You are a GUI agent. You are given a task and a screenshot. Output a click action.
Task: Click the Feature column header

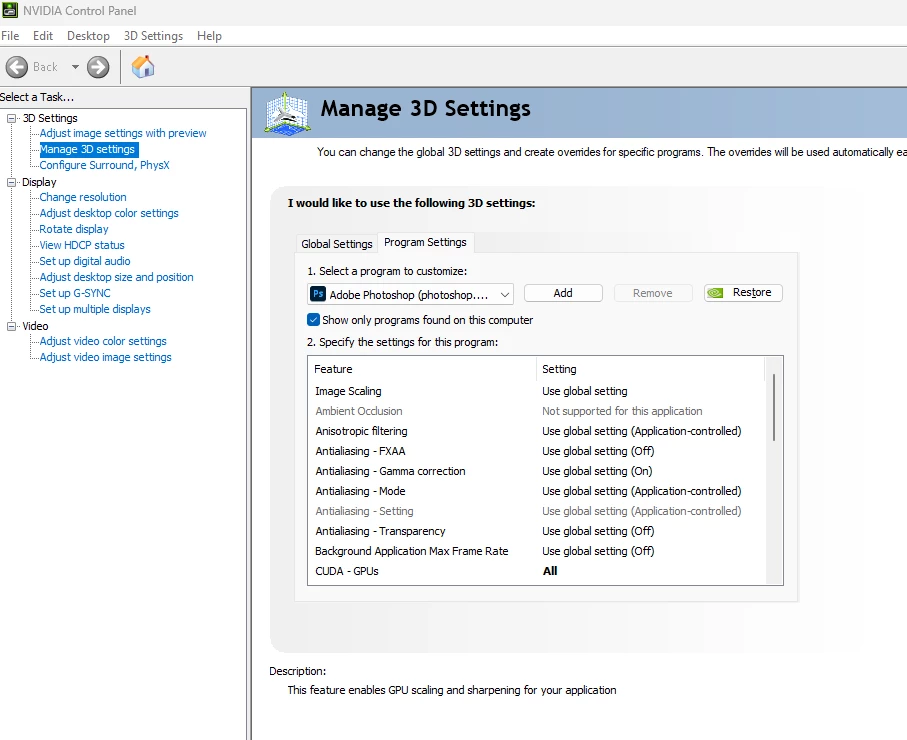(422, 369)
